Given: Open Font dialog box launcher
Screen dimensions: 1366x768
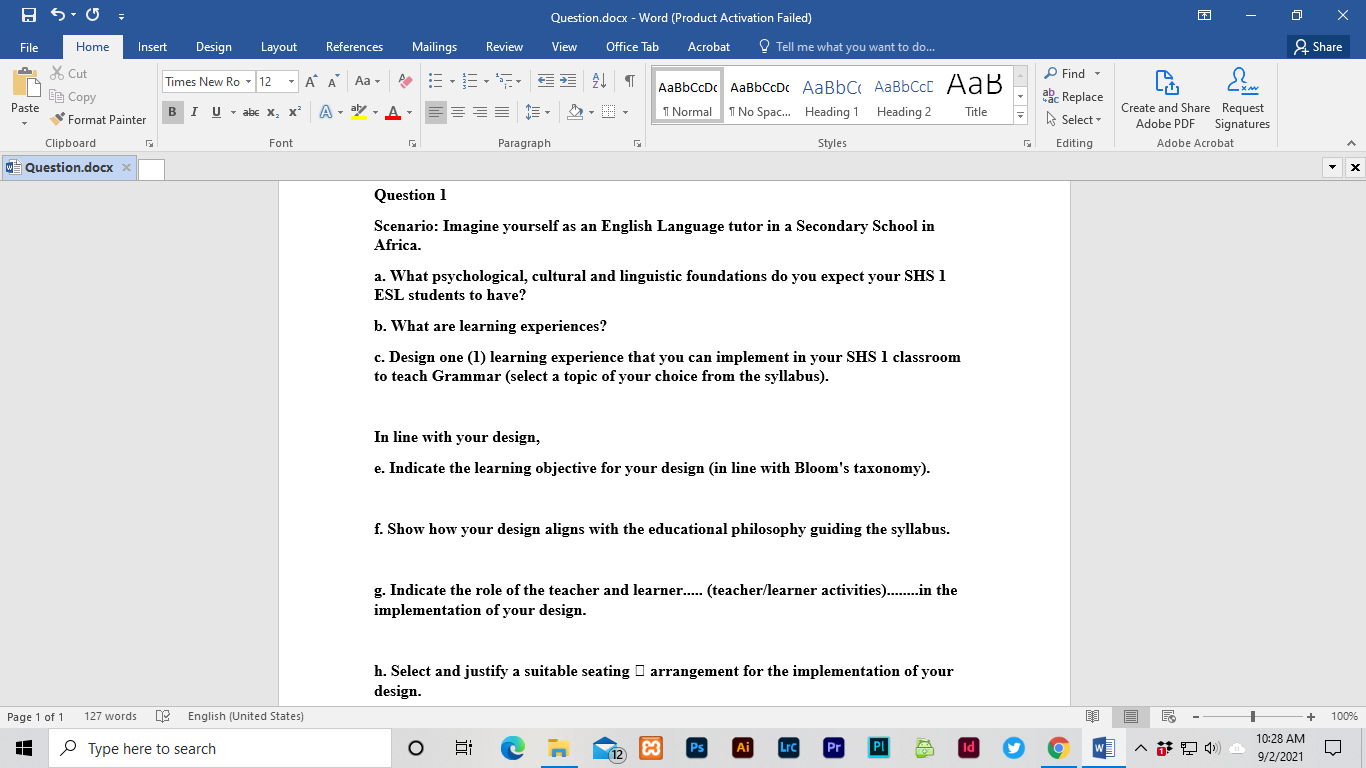Looking at the screenshot, I should [x=412, y=144].
